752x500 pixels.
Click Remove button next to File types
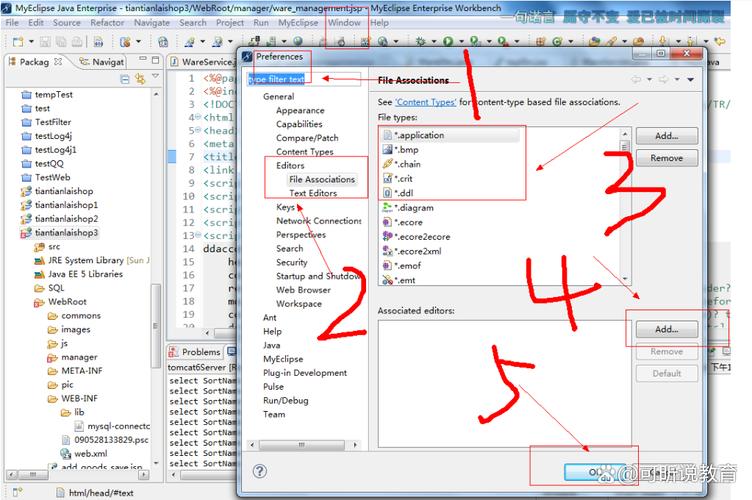click(x=667, y=158)
